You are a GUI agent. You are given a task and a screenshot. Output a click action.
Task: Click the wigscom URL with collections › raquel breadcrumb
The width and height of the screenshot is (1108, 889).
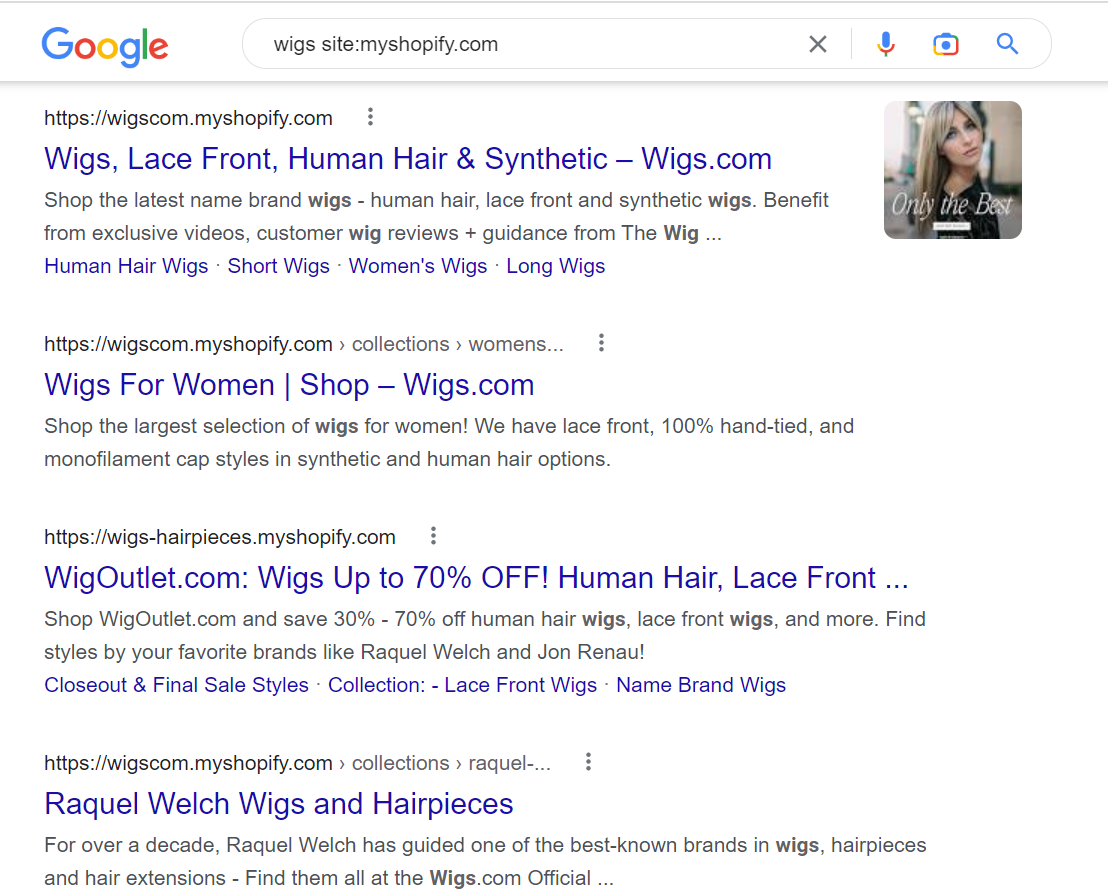click(297, 763)
